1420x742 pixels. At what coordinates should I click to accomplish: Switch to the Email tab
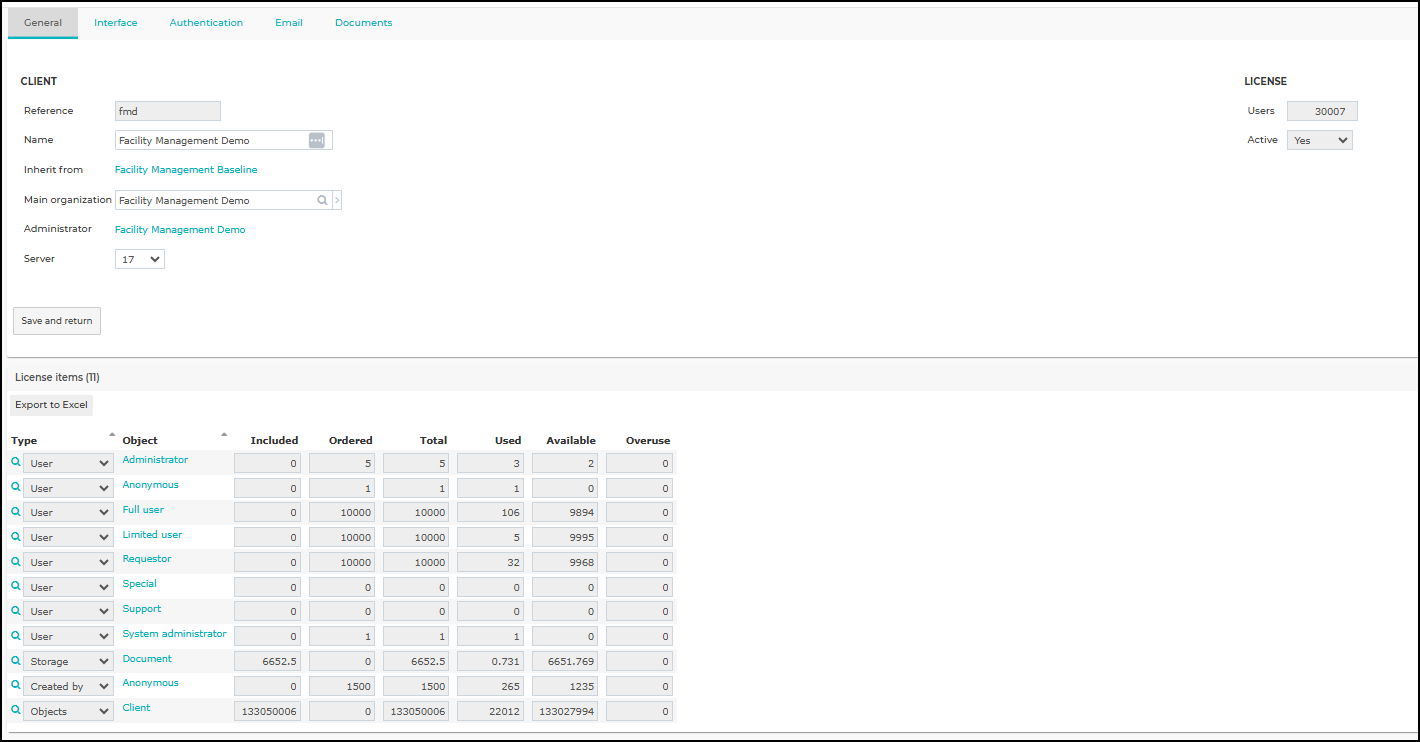[x=289, y=22]
